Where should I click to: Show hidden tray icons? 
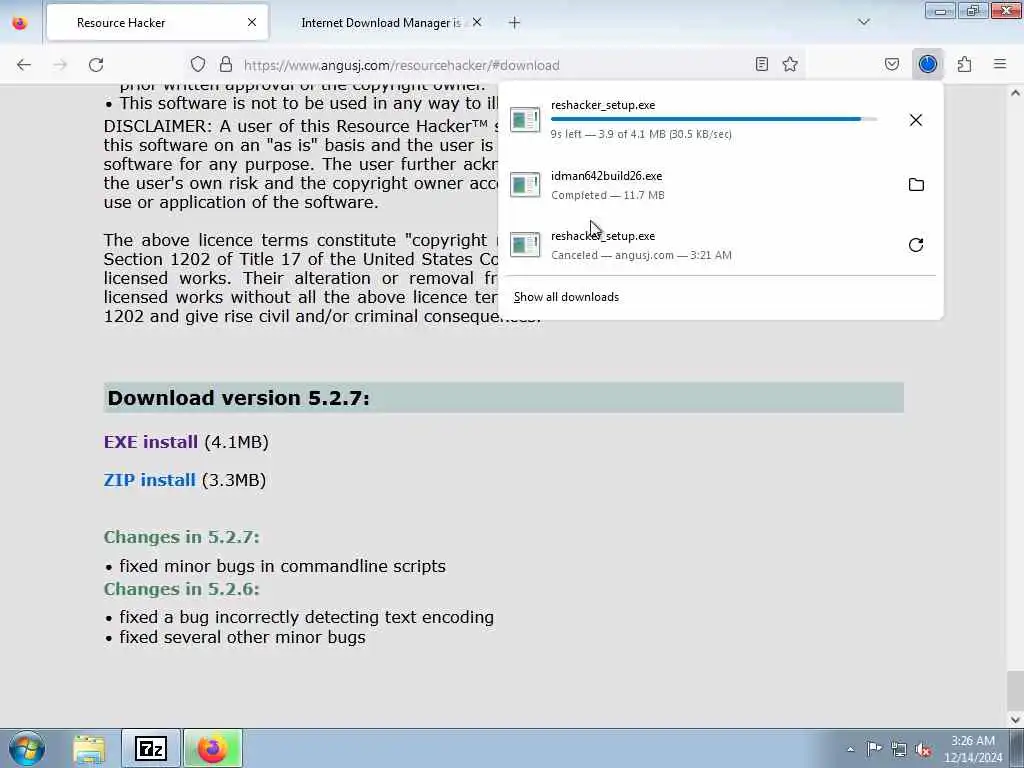pos(850,749)
